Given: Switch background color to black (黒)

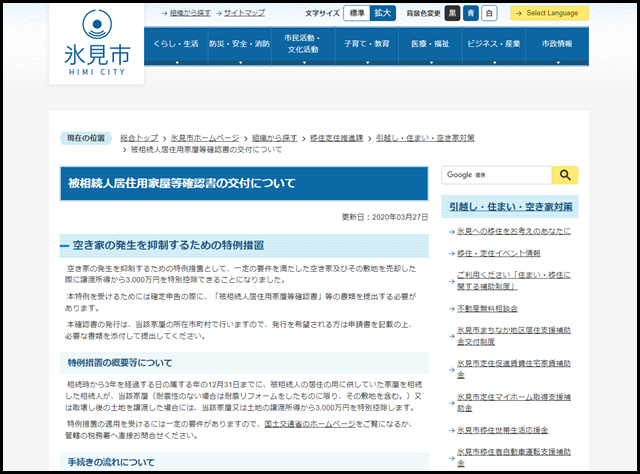Looking at the screenshot, I should point(453,13).
